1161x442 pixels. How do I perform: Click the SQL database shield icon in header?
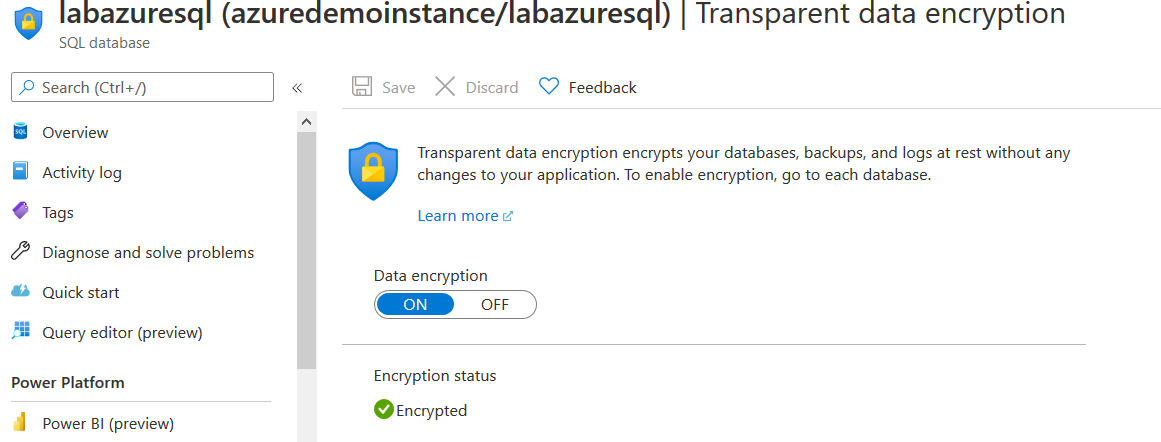pos(29,22)
